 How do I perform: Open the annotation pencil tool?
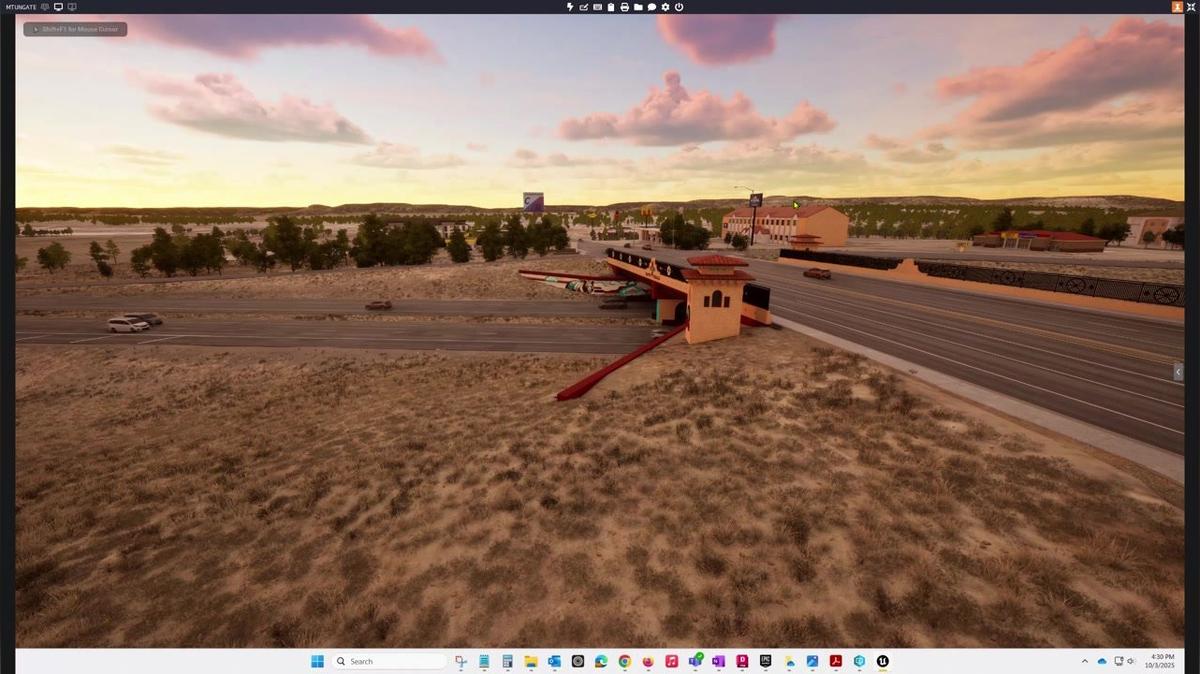[584, 7]
